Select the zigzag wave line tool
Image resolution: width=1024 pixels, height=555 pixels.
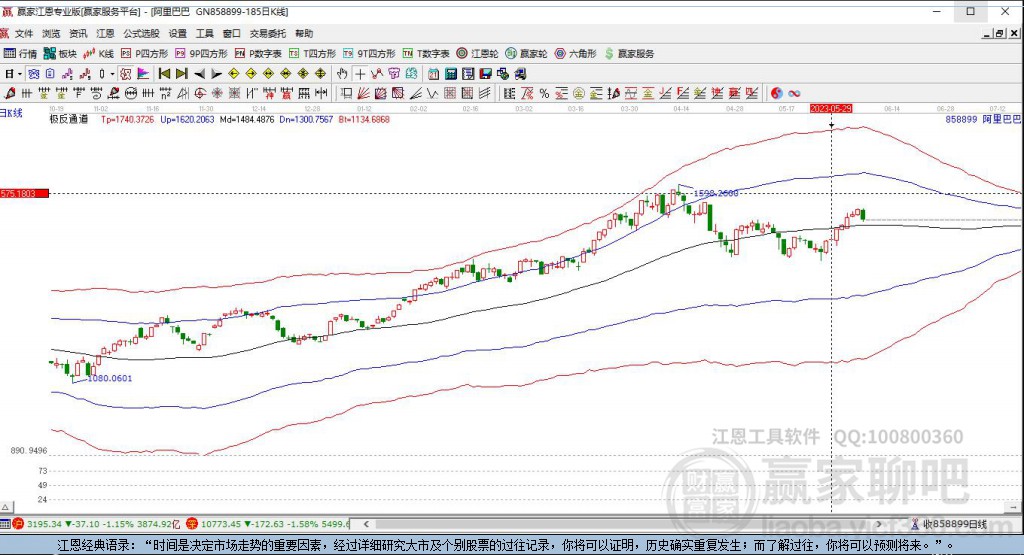click(x=432, y=93)
